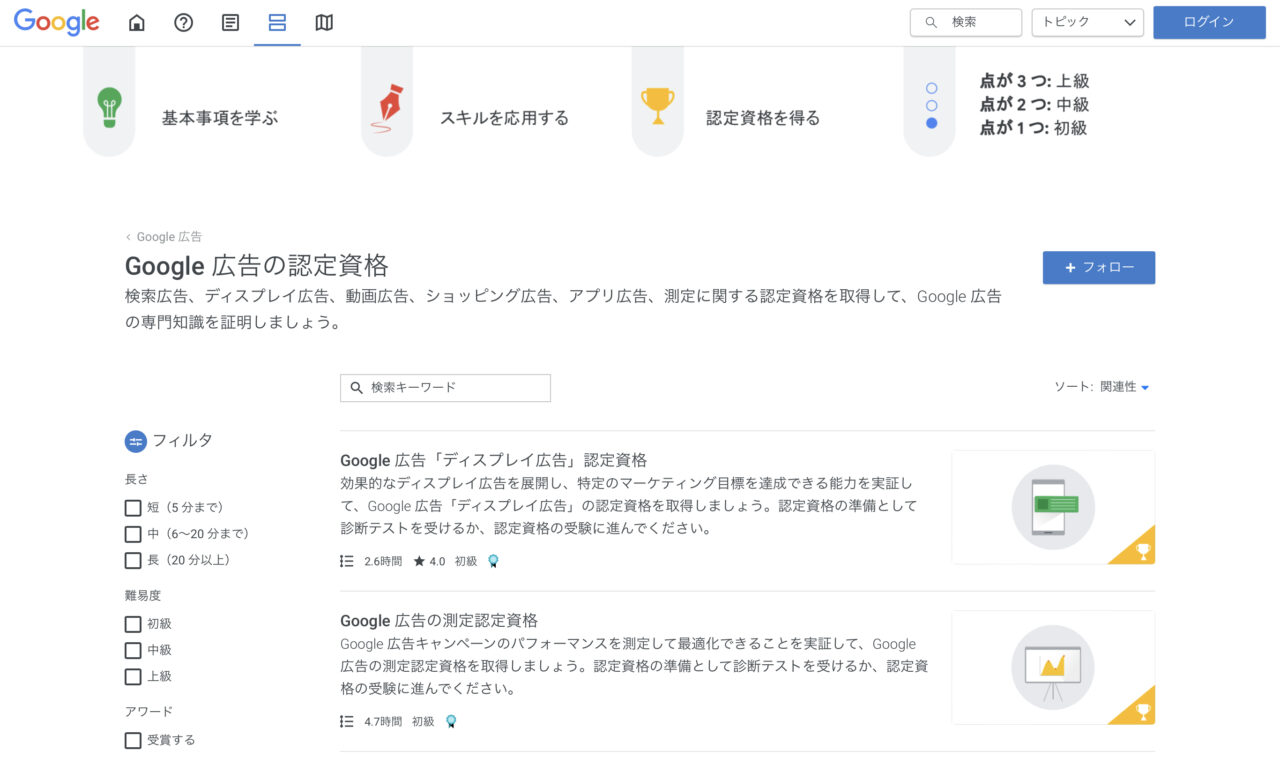Open the ソート 関連性 dropdown
The image size is (1280, 758).
pos(1100,387)
